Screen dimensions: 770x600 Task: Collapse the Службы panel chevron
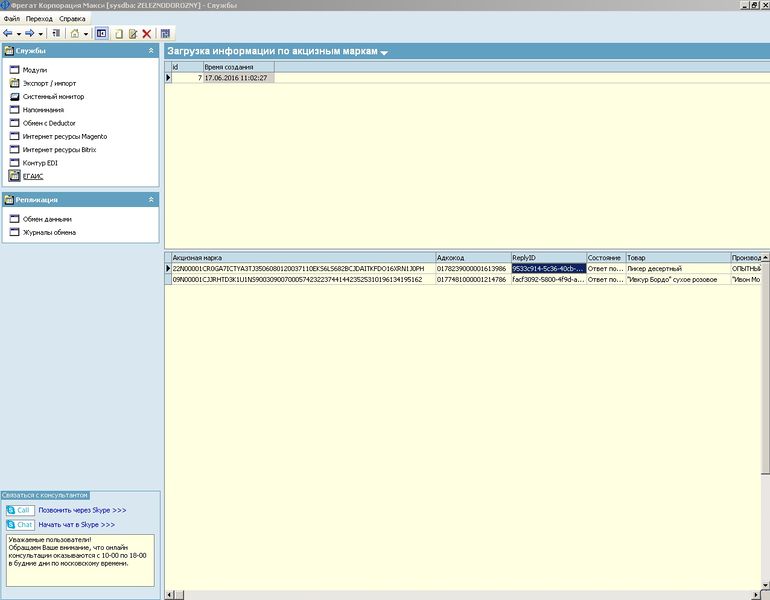pos(151,51)
